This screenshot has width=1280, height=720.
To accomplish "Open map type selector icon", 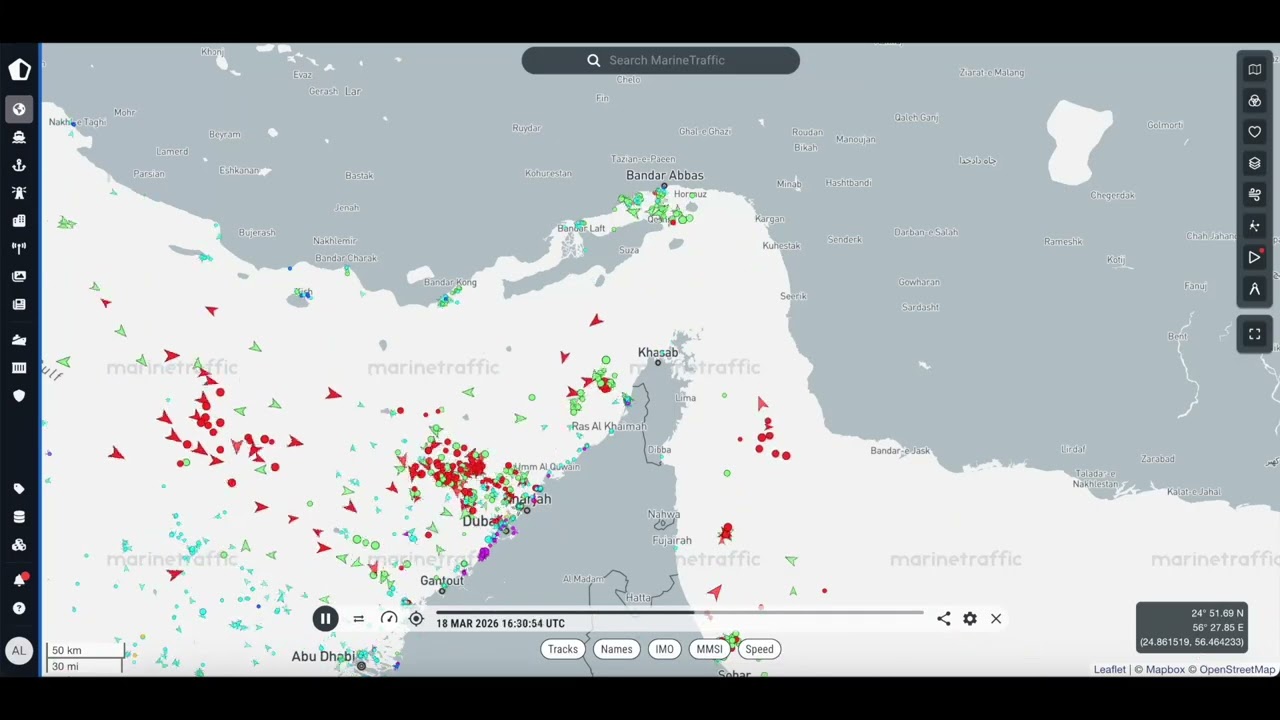I will 1254,69.
